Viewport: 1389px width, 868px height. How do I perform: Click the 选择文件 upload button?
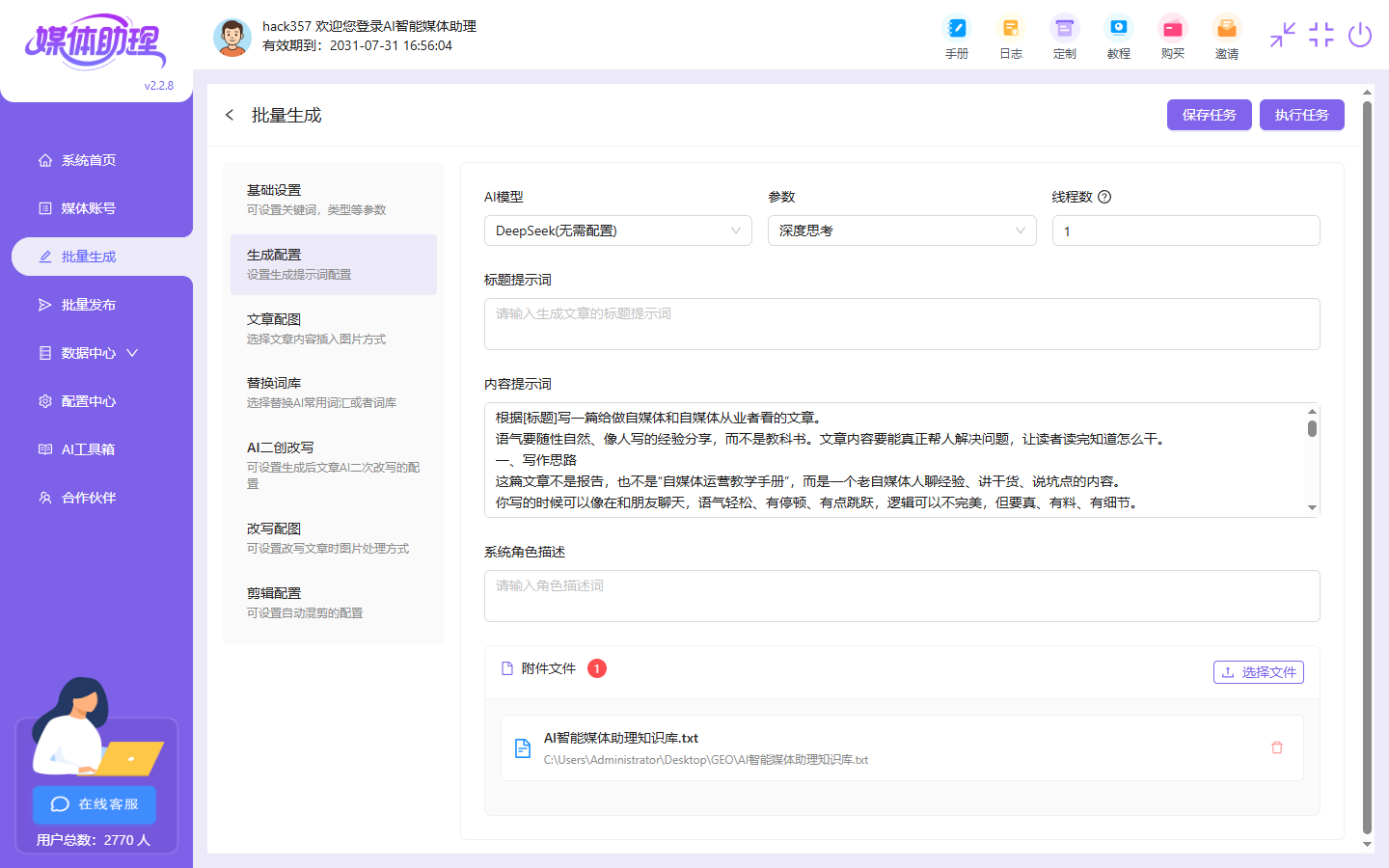(x=1258, y=672)
